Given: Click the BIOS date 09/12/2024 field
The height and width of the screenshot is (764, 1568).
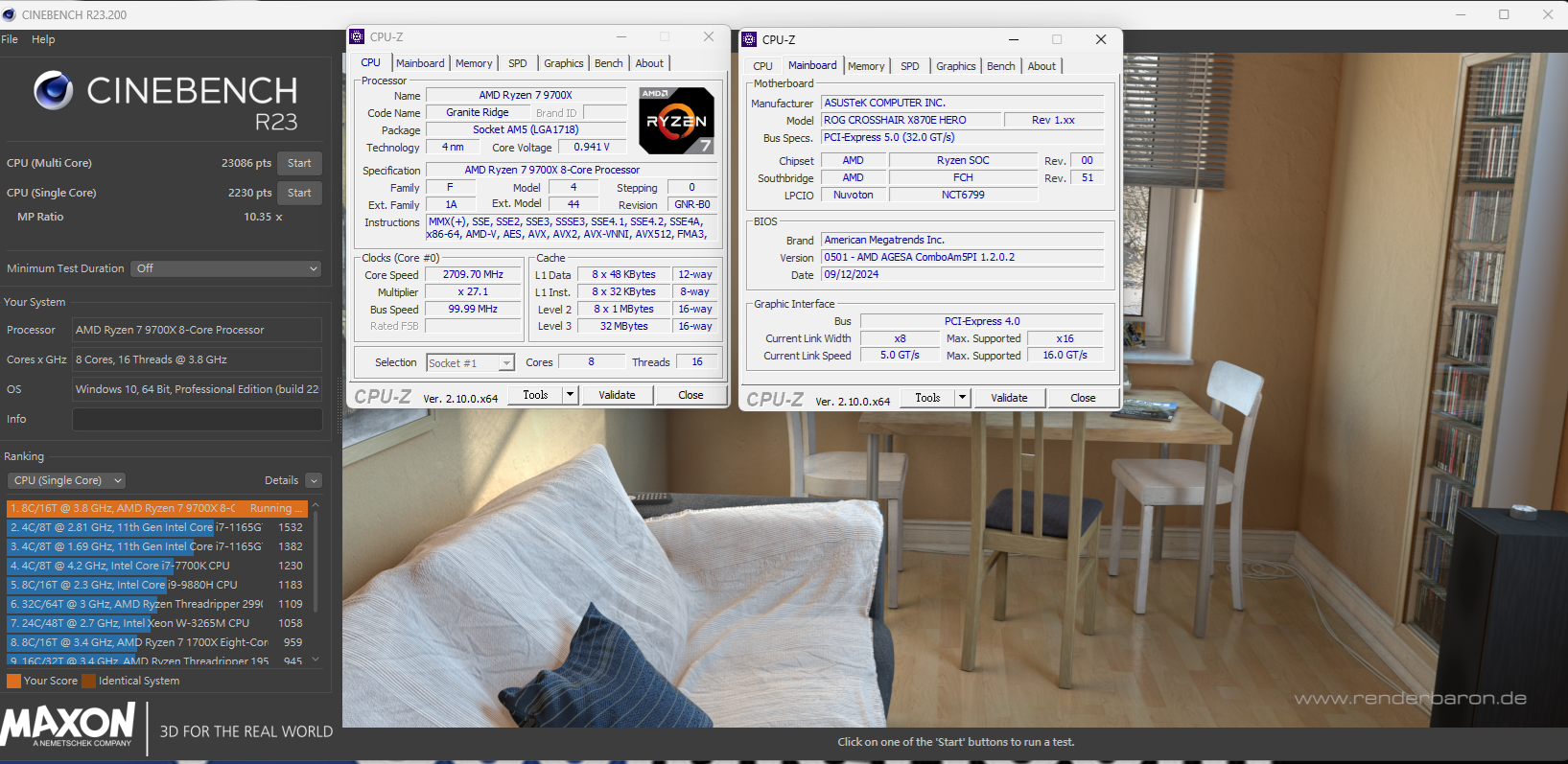Looking at the screenshot, I should coord(962,274).
